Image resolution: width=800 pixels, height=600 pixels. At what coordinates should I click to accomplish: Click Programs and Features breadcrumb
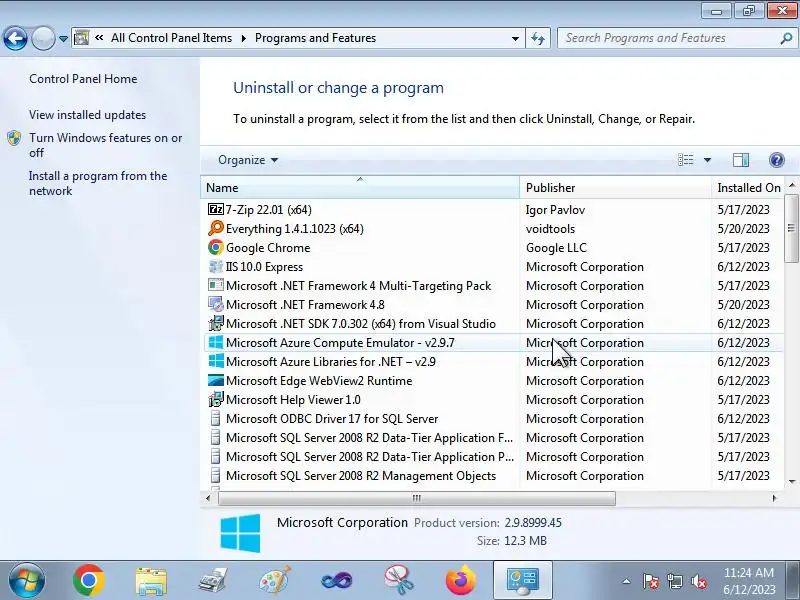[x=315, y=38]
